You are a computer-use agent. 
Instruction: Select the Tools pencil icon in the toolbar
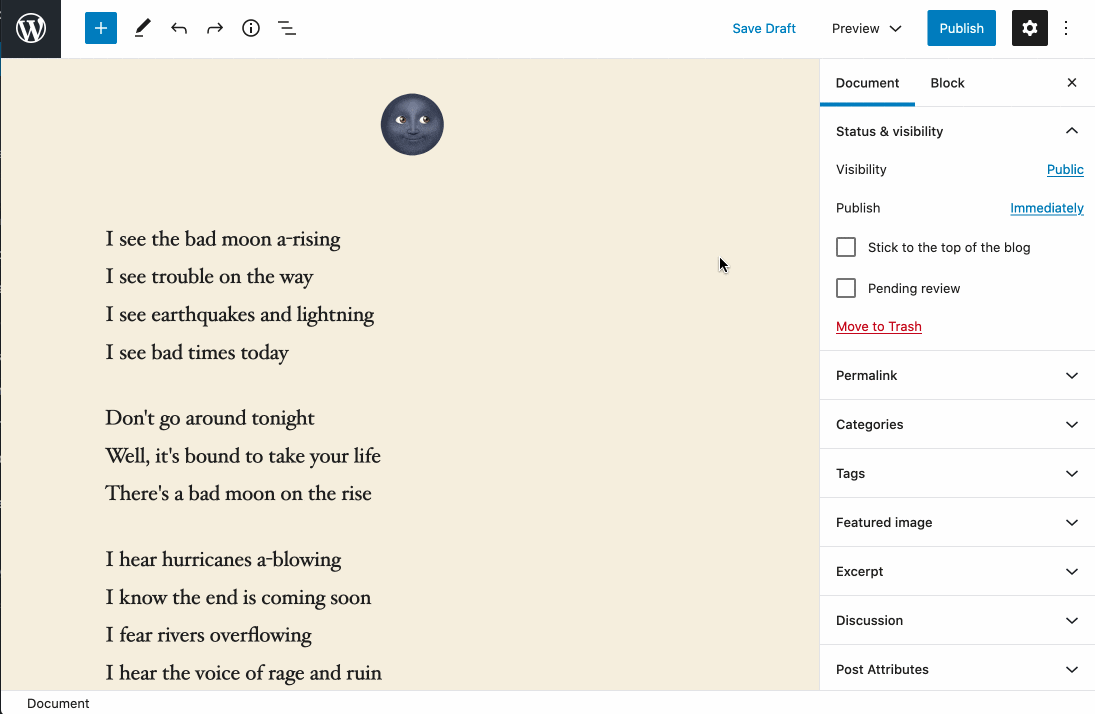[x=142, y=28]
